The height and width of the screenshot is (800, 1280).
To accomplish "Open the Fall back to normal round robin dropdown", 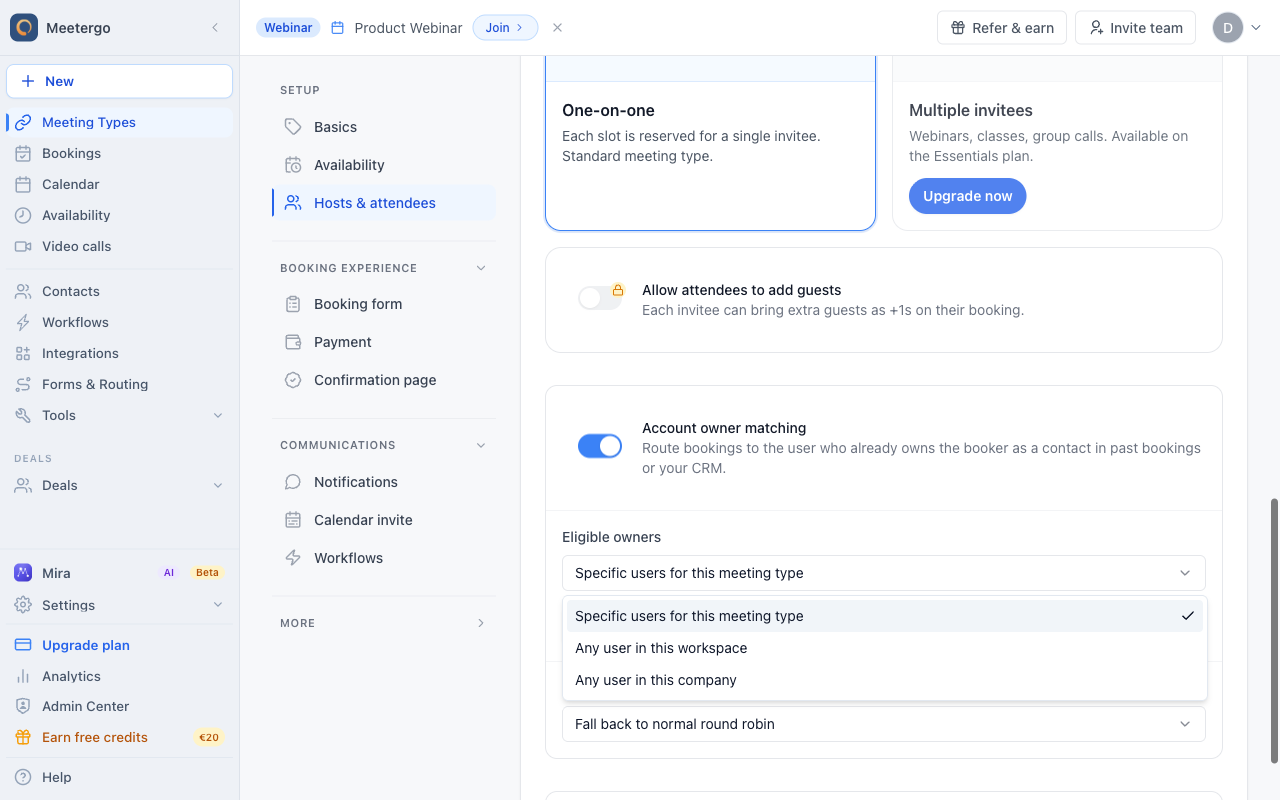I will tap(884, 724).
